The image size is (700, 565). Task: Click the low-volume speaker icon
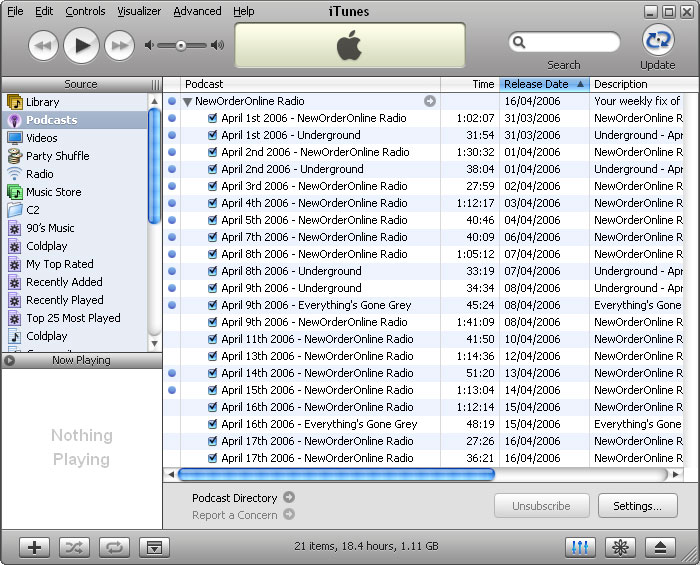[149, 45]
